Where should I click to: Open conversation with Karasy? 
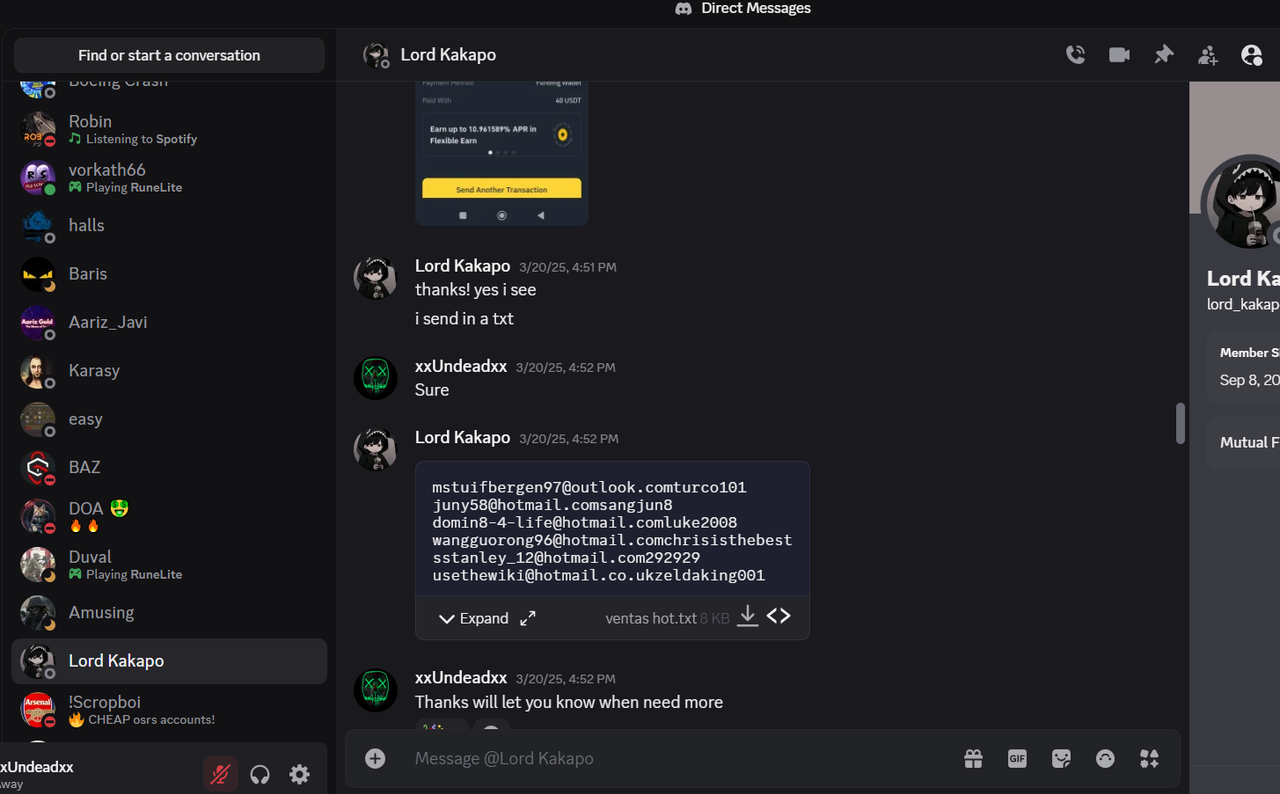click(x=169, y=370)
